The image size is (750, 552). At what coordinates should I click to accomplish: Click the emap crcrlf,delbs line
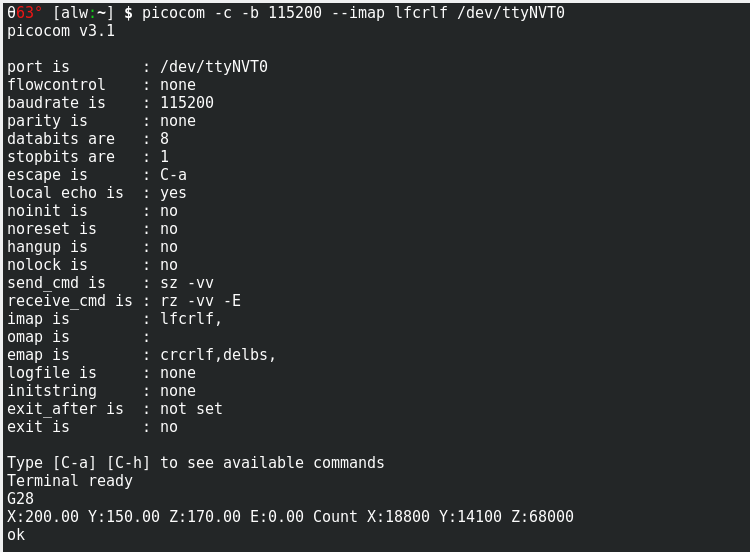[x=141, y=355]
